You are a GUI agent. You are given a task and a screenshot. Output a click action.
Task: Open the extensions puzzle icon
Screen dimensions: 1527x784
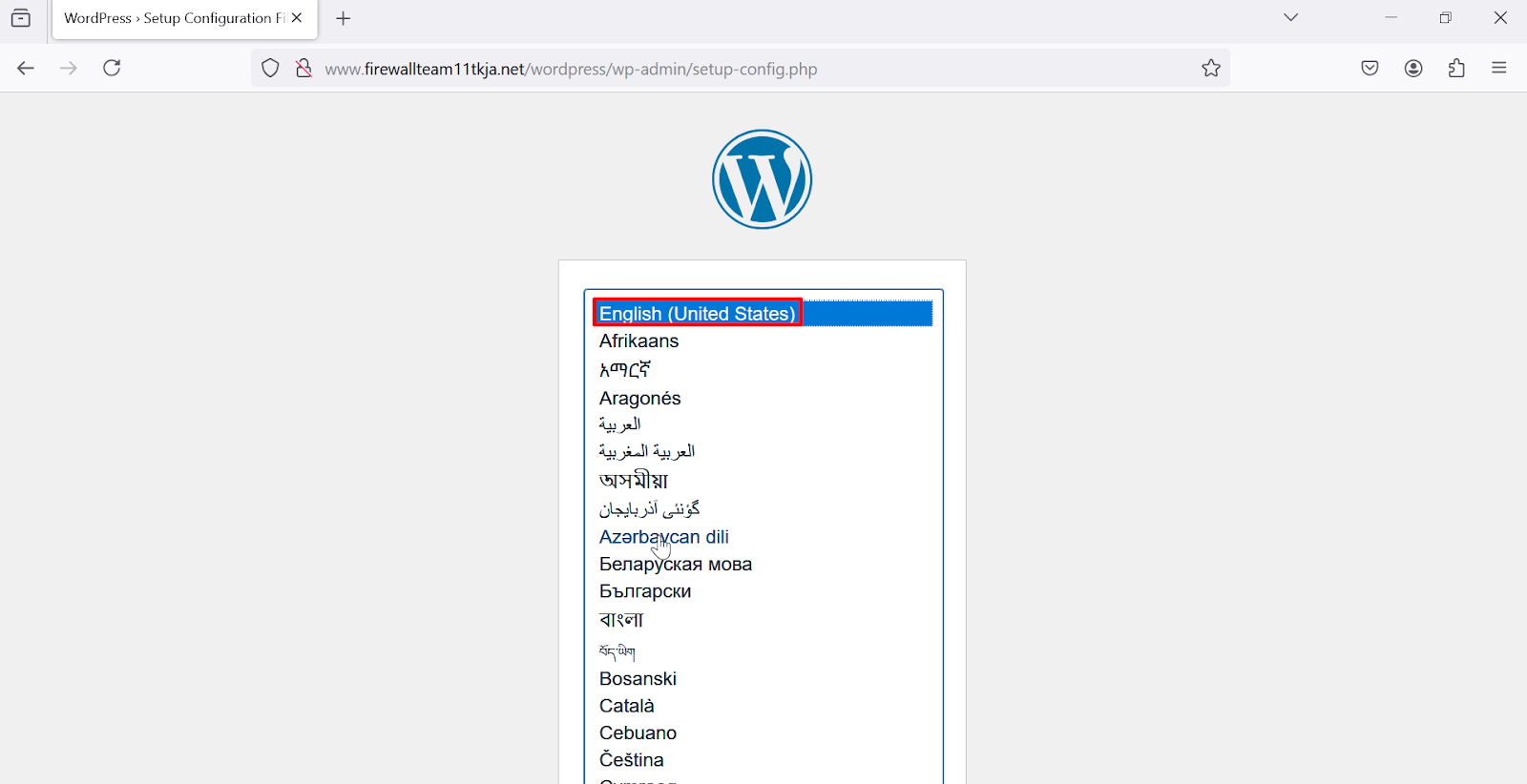click(x=1456, y=68)
